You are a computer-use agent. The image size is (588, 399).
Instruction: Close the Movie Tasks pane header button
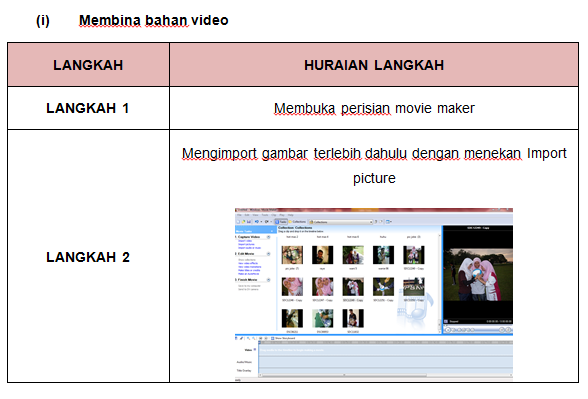point(272,231)
